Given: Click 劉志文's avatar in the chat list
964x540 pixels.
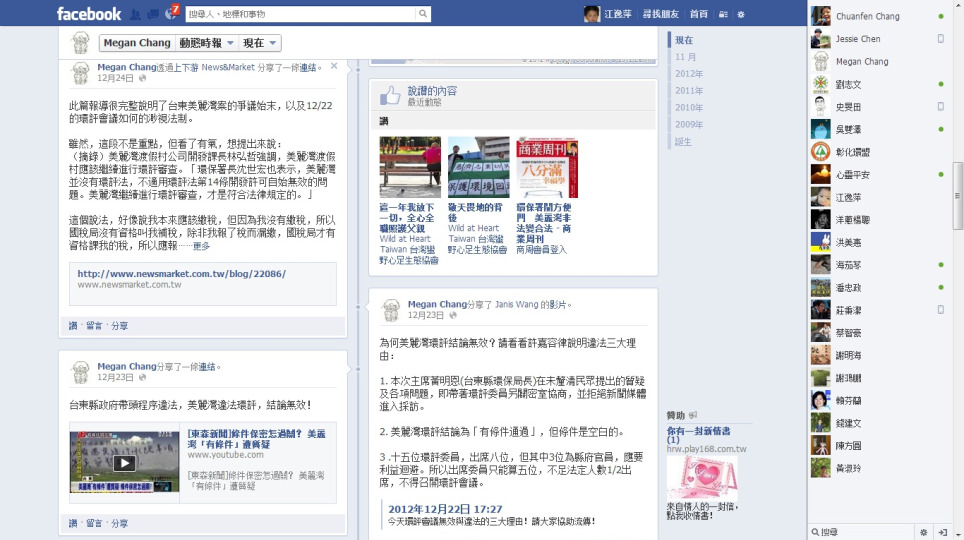Looking at the screenshot, I should 821,84.
